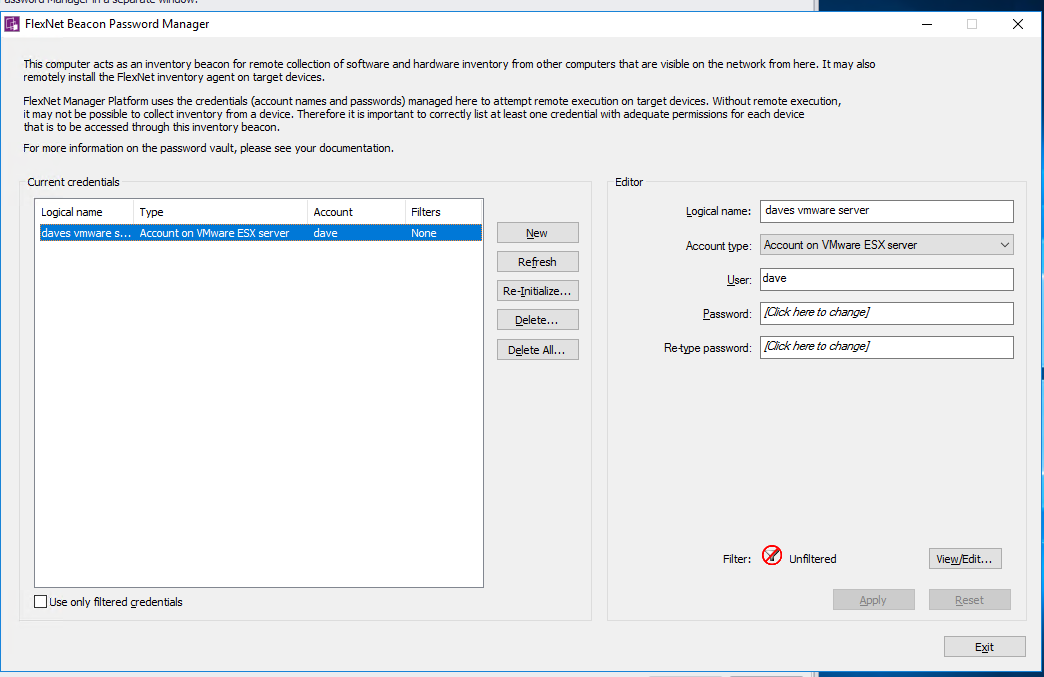Click the Delete... button
This screenshot has width=1044, height=677.
[537, 320]
